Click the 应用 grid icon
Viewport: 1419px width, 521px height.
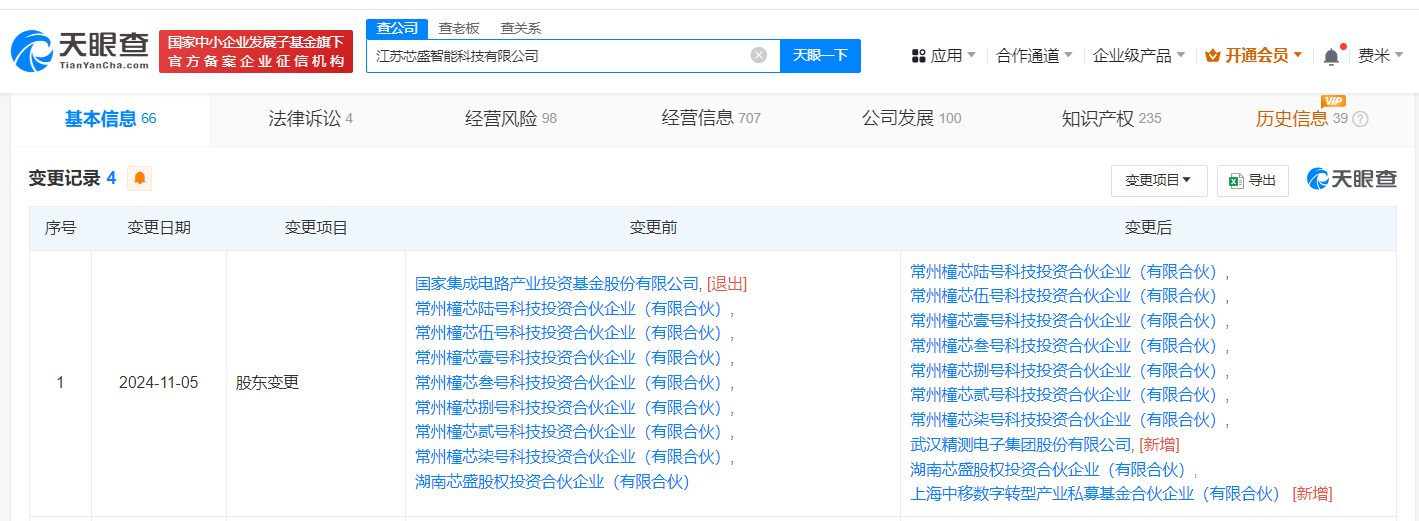tap(919, 56)
